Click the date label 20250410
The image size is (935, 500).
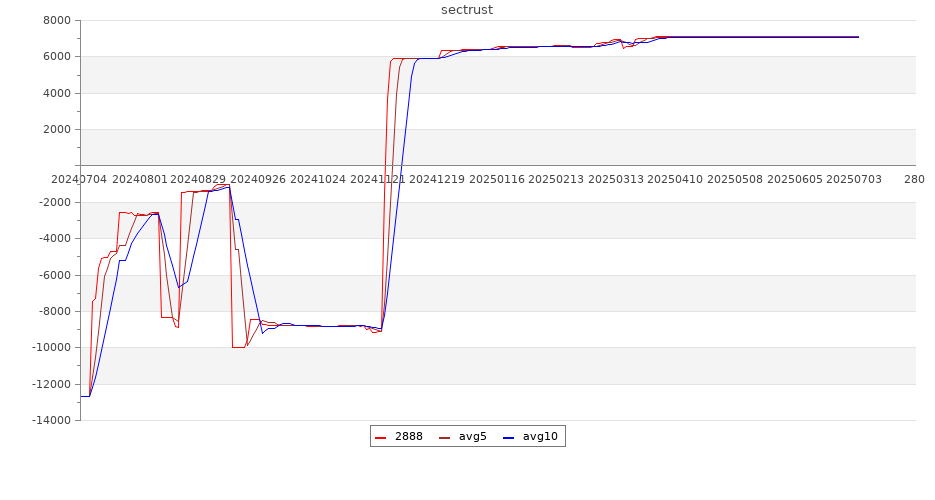tap(675, 179)
